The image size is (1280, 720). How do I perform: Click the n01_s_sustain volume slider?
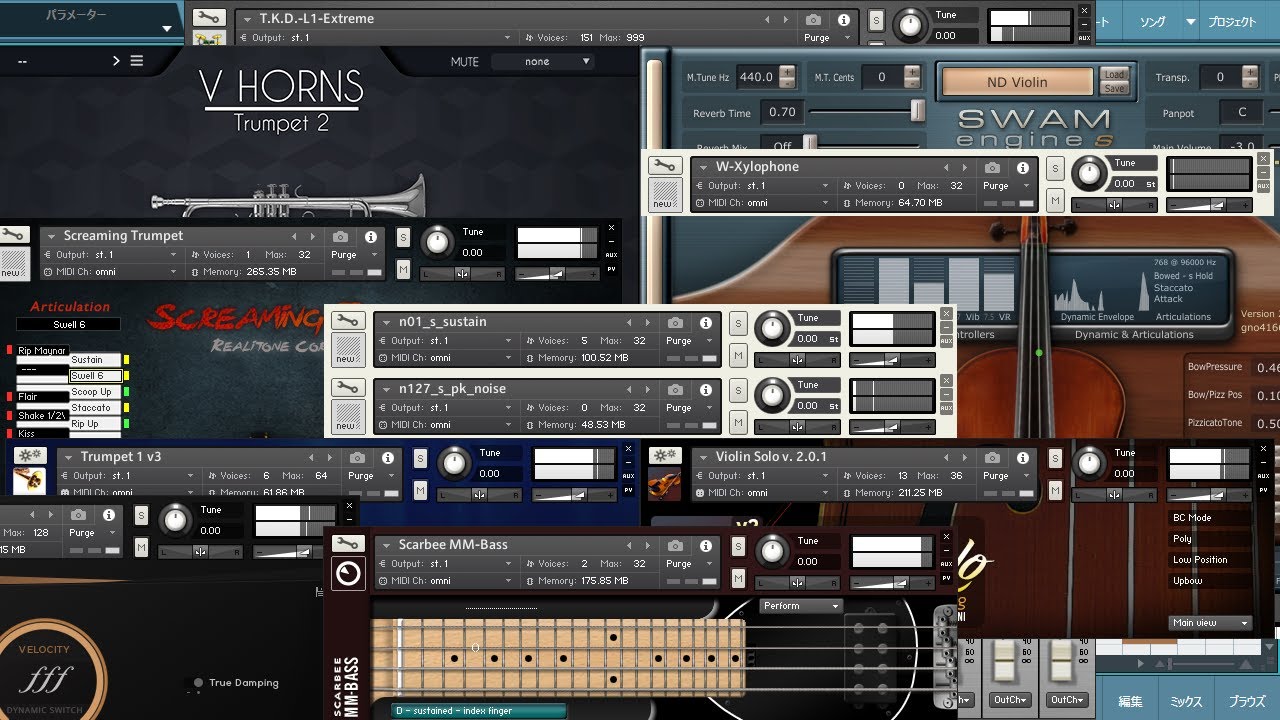[x=891, y=360]
